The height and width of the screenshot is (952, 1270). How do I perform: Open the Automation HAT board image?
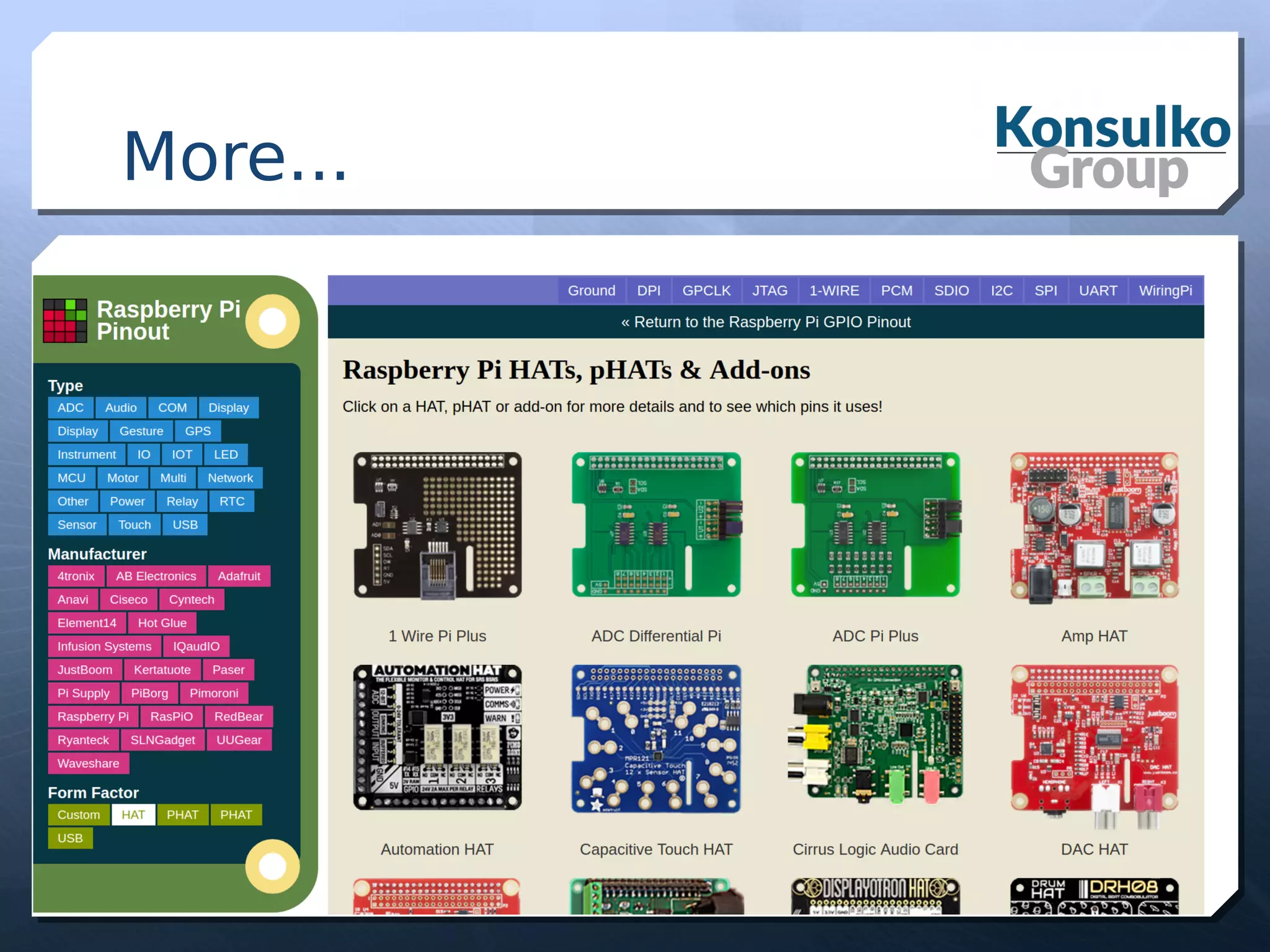tap(437, 738)
